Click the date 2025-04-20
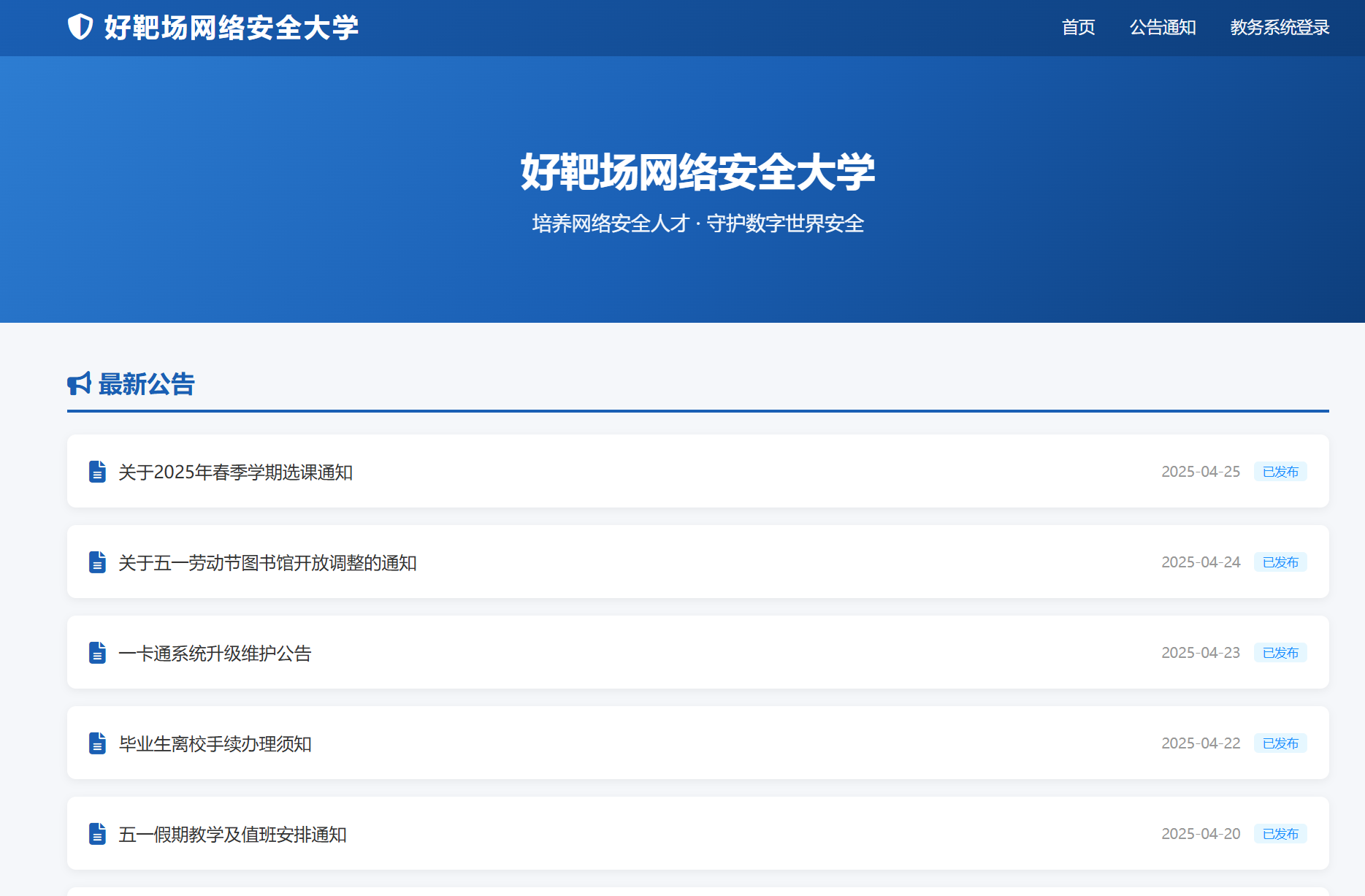This screenshot has width=1365, height=896. (1201, 834)
